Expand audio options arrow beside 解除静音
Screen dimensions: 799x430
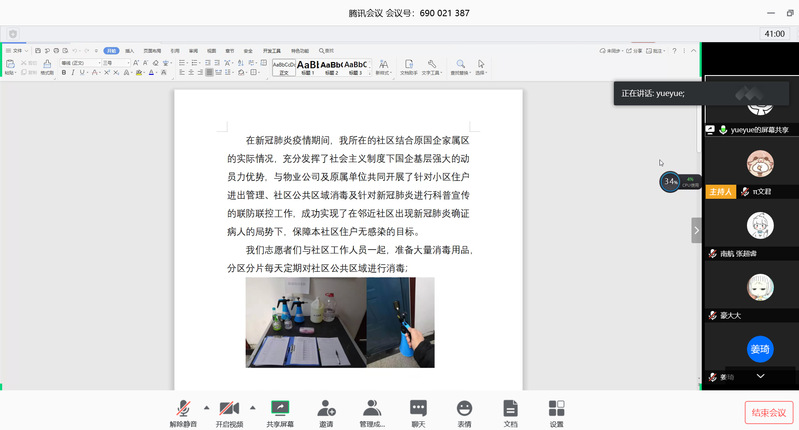coord(206,407)
